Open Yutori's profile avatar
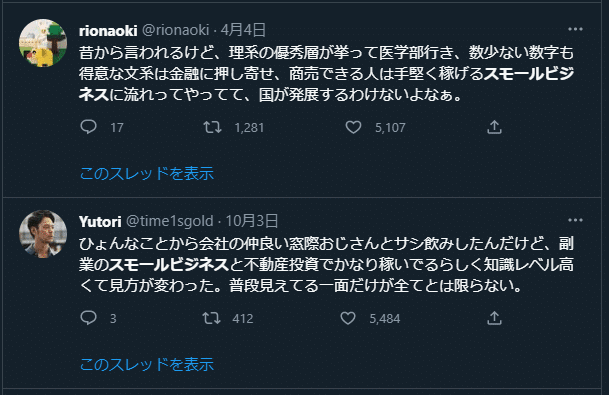Image resolution: width=609 pixels, height=395 pixels. 43,234
